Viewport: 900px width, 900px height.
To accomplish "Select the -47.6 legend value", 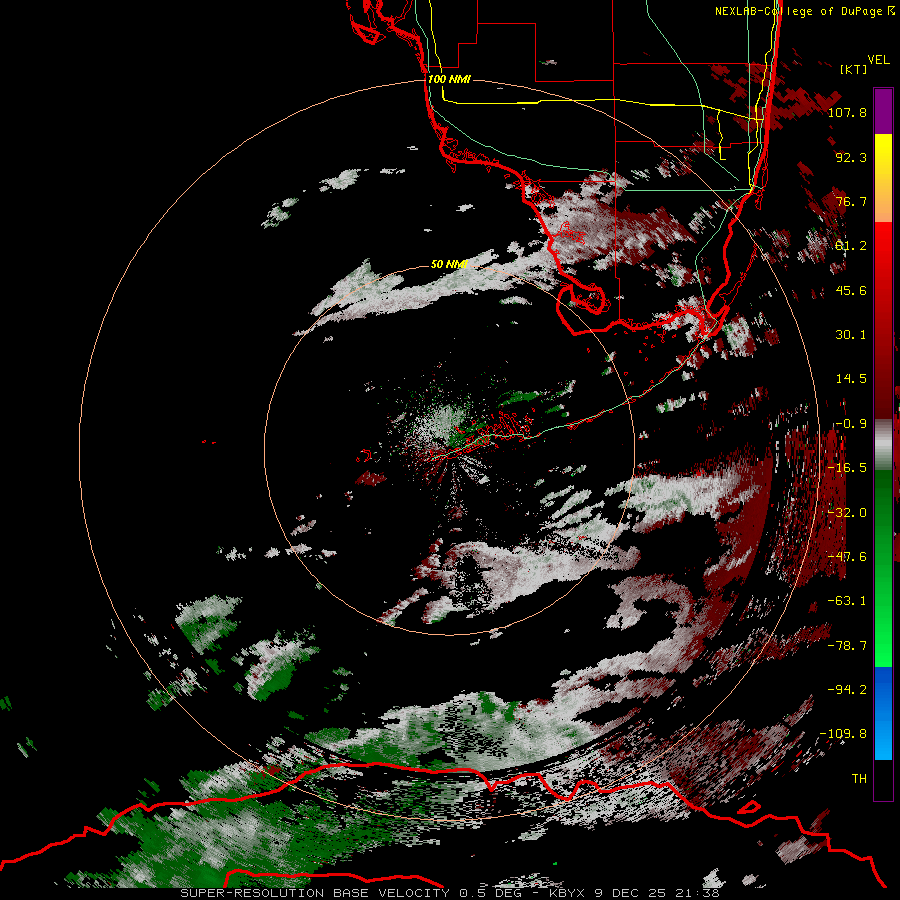I will [x=847, y=556].
